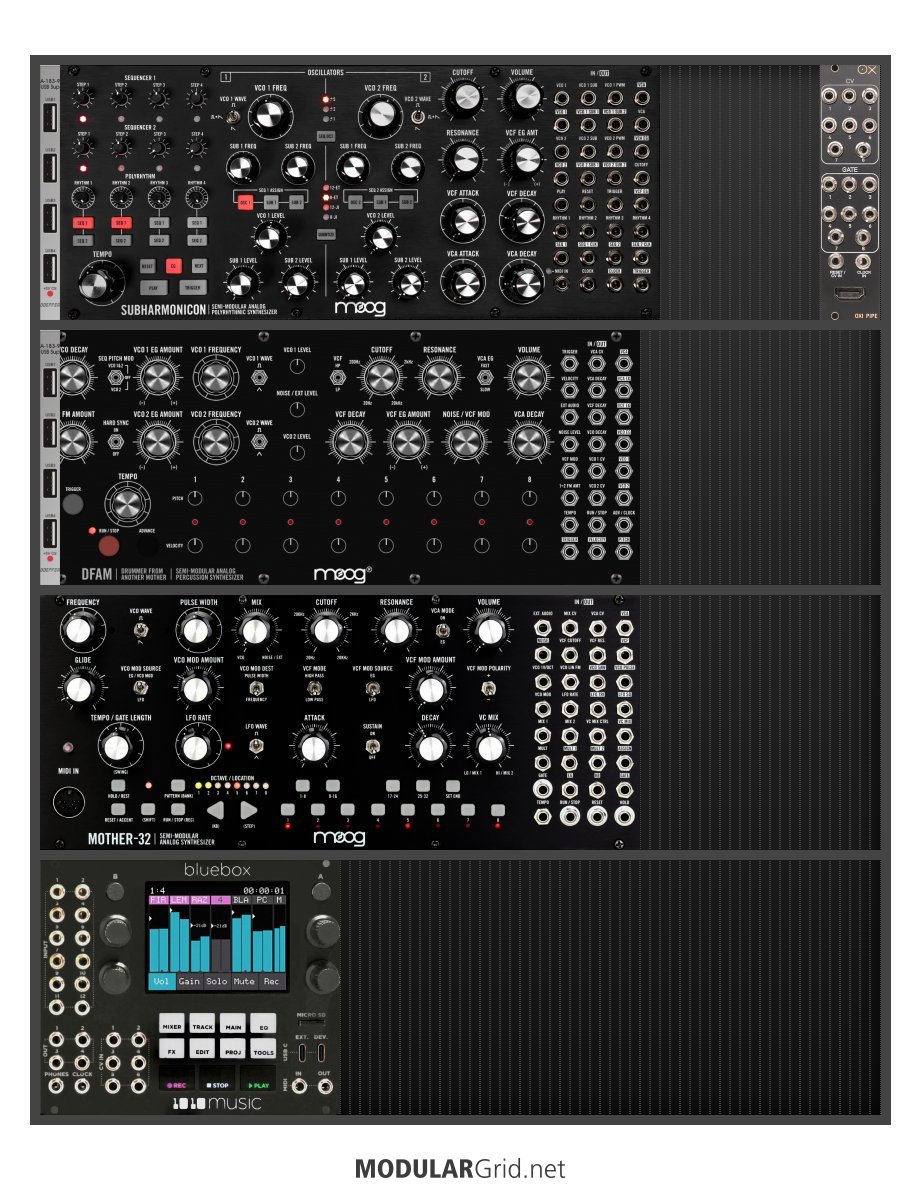Tap the TRACK button on bluebox

tap(203, 1025)
